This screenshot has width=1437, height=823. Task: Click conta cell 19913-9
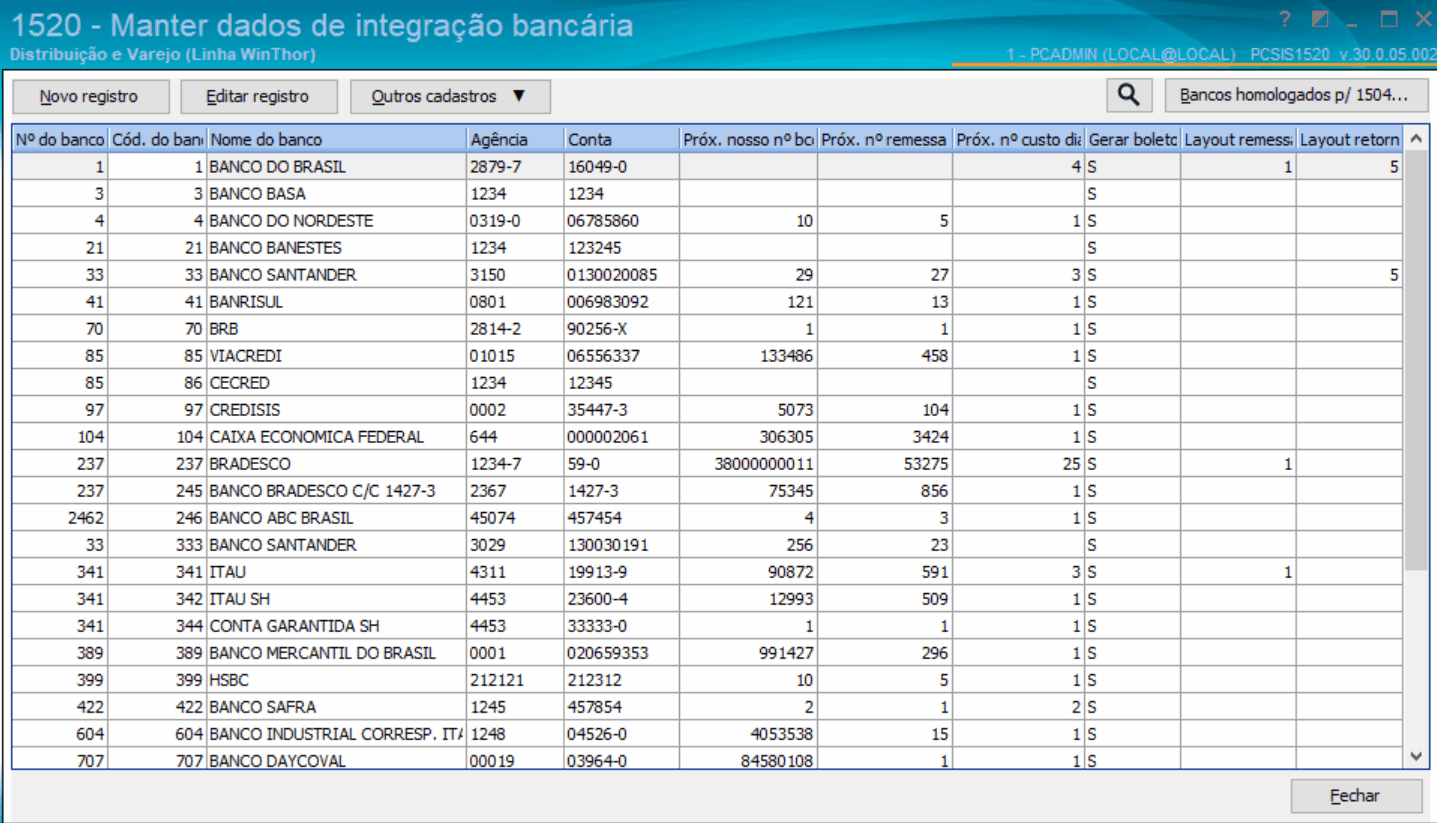pyautogui.click(x=621, y=572)
